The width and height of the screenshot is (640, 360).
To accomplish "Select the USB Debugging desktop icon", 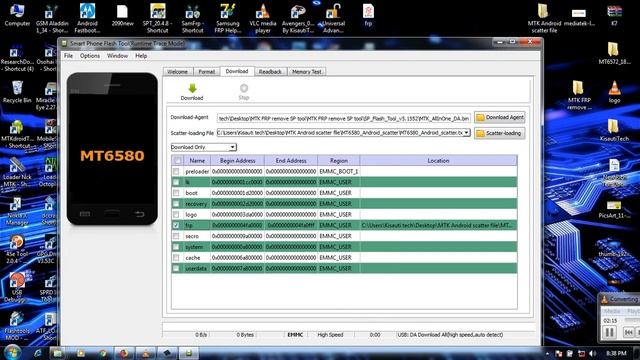I will [17, 287].
